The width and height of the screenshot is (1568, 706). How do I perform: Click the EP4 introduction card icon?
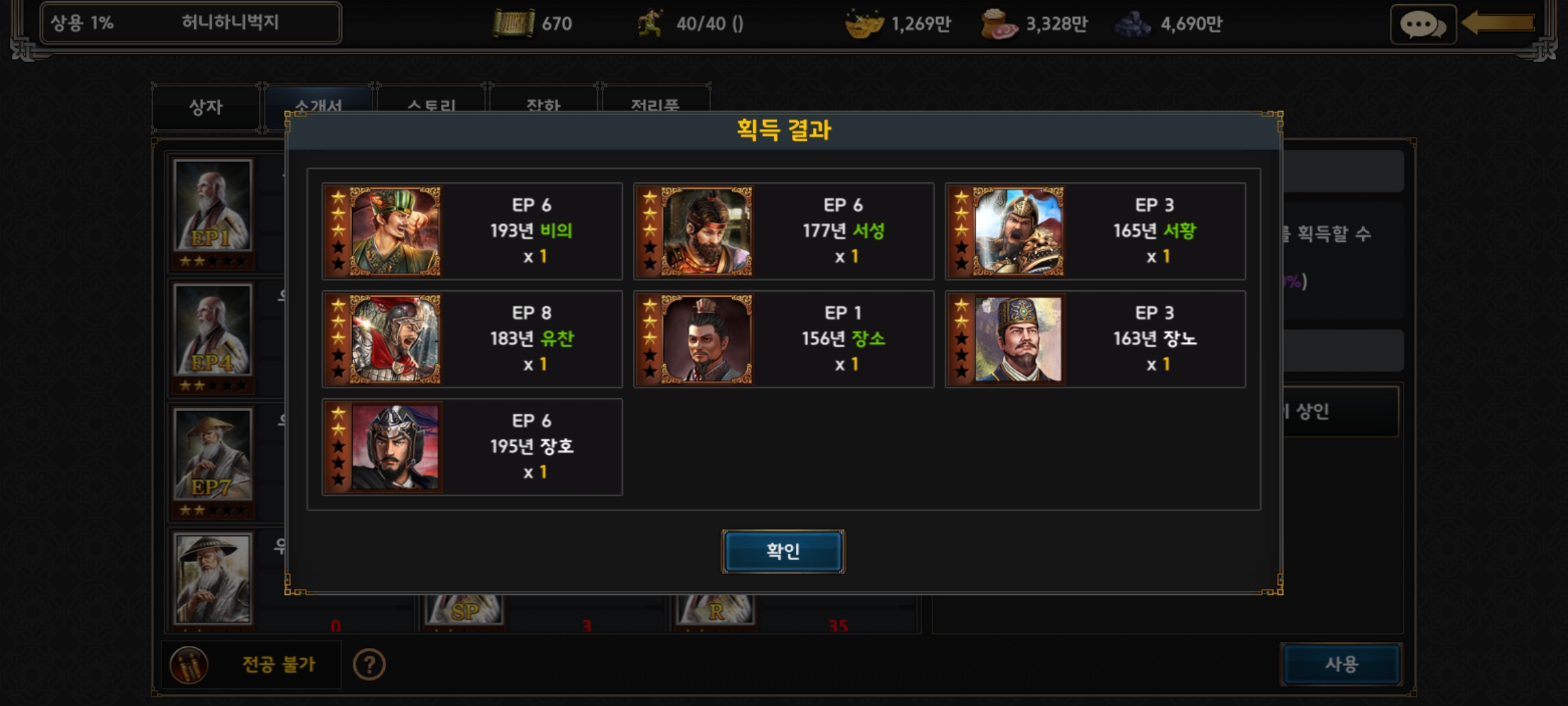212,330
